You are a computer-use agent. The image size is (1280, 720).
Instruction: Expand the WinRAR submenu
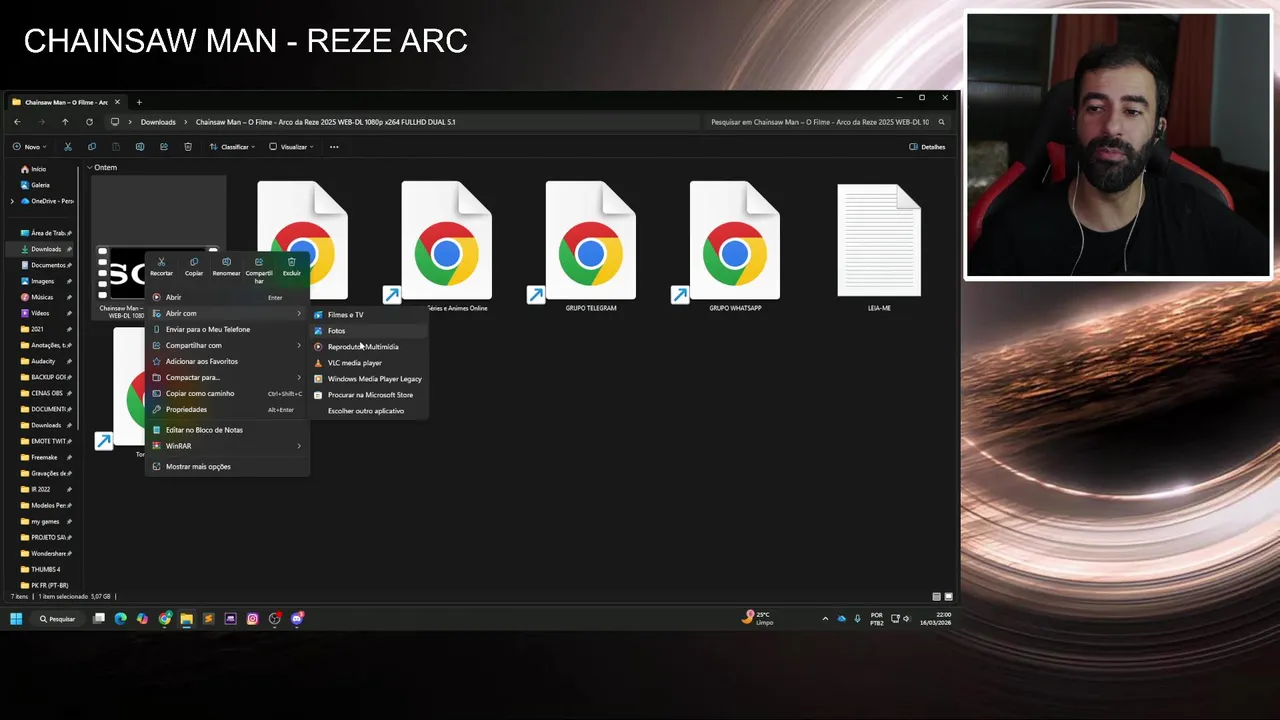[x=227, y=446]
